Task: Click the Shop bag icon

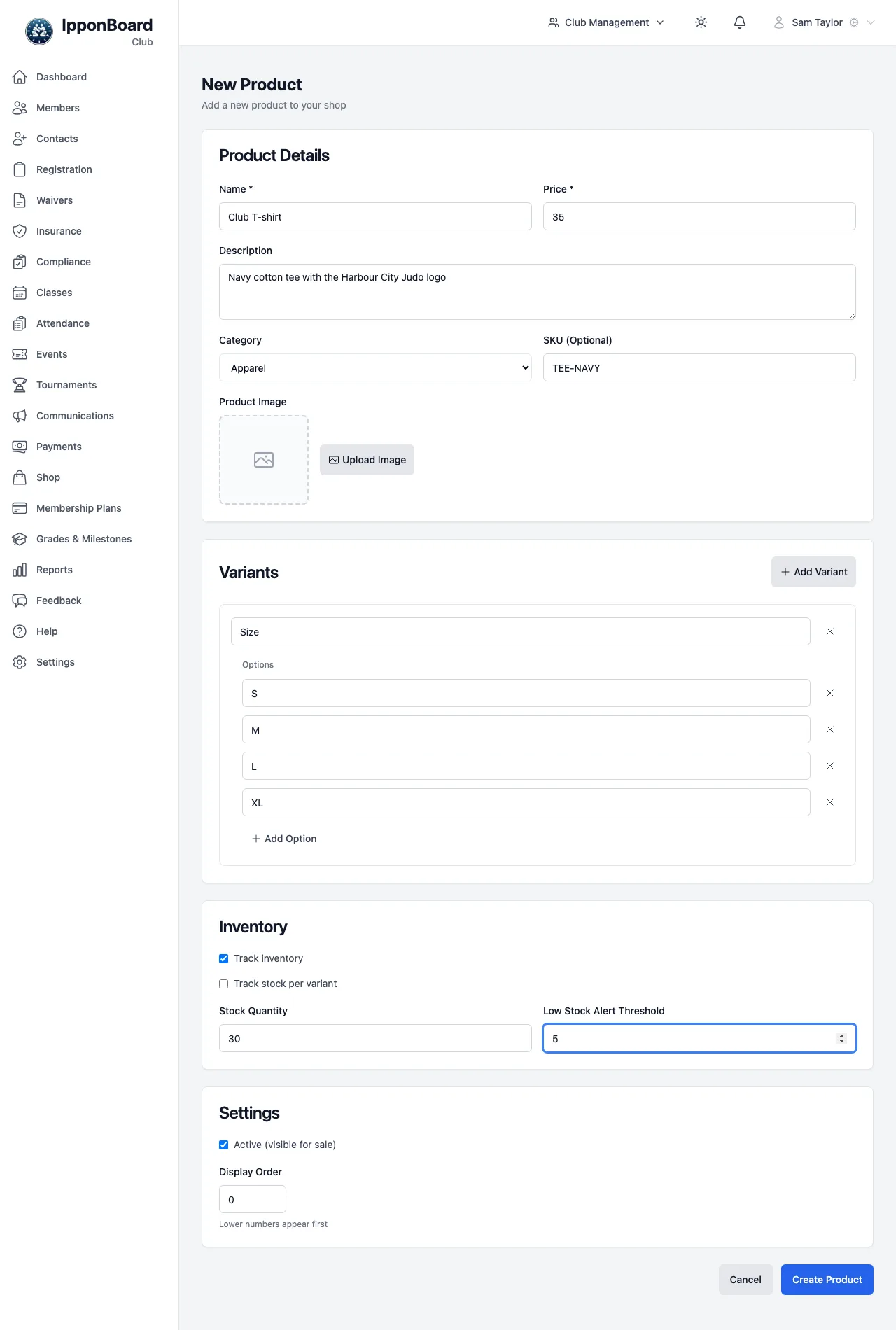Action: pyautogui.click(x=20, y=477)
